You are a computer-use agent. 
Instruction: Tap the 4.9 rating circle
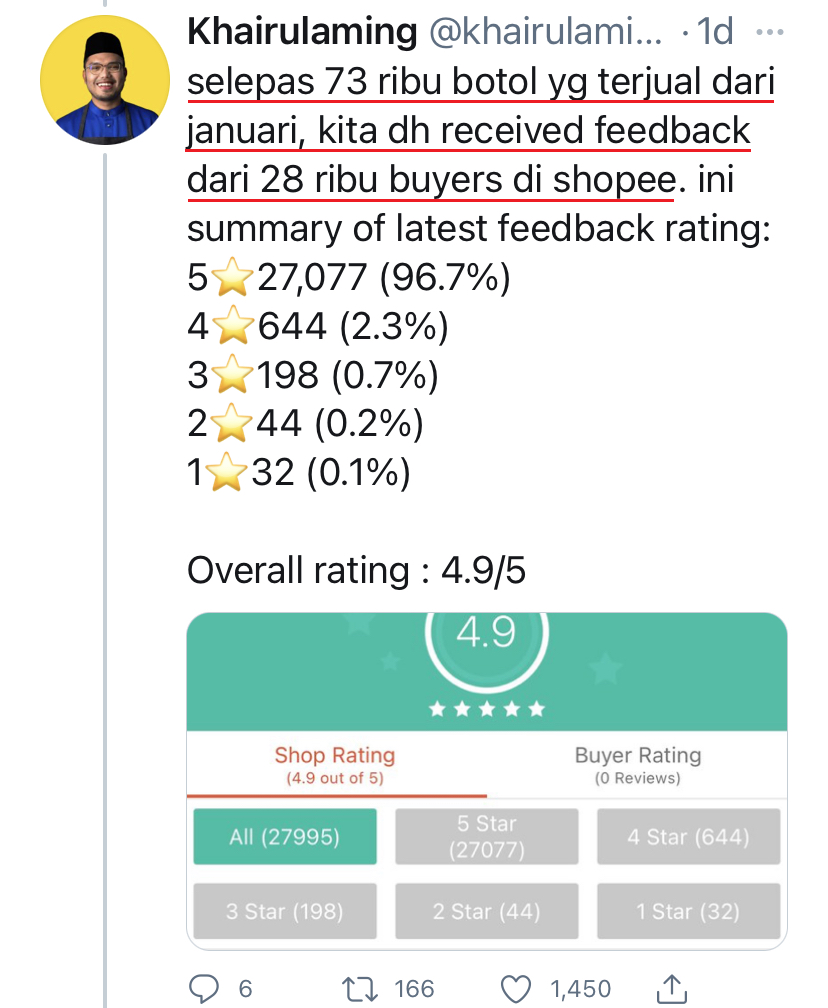coord(486,638)
